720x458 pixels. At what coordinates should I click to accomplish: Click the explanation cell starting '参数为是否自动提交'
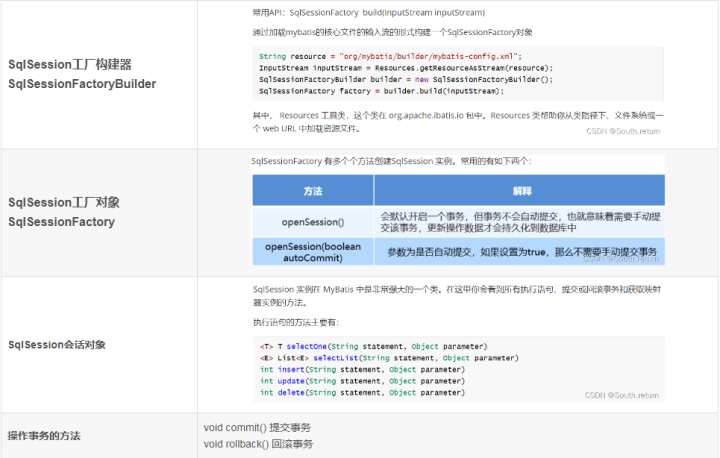520,252
